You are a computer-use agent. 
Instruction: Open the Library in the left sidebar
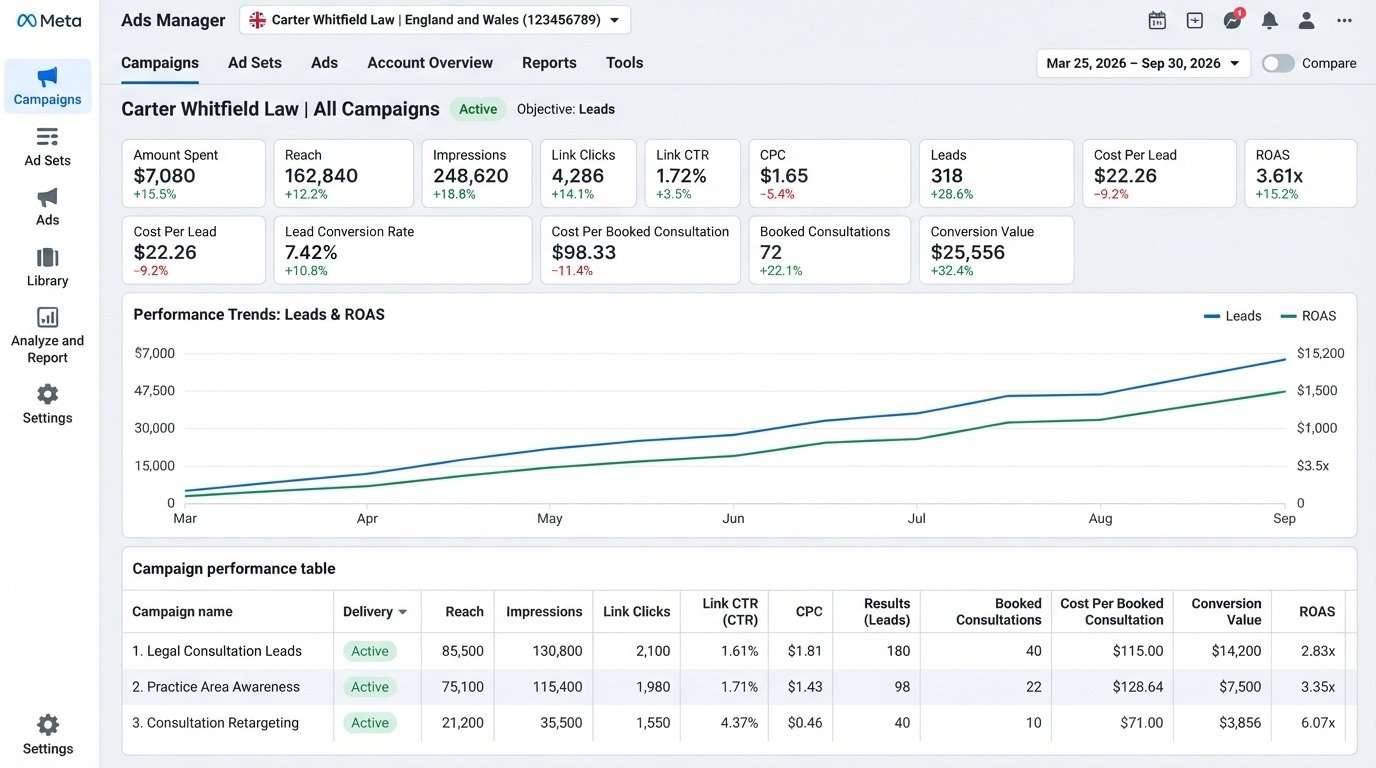pos(48,267)
